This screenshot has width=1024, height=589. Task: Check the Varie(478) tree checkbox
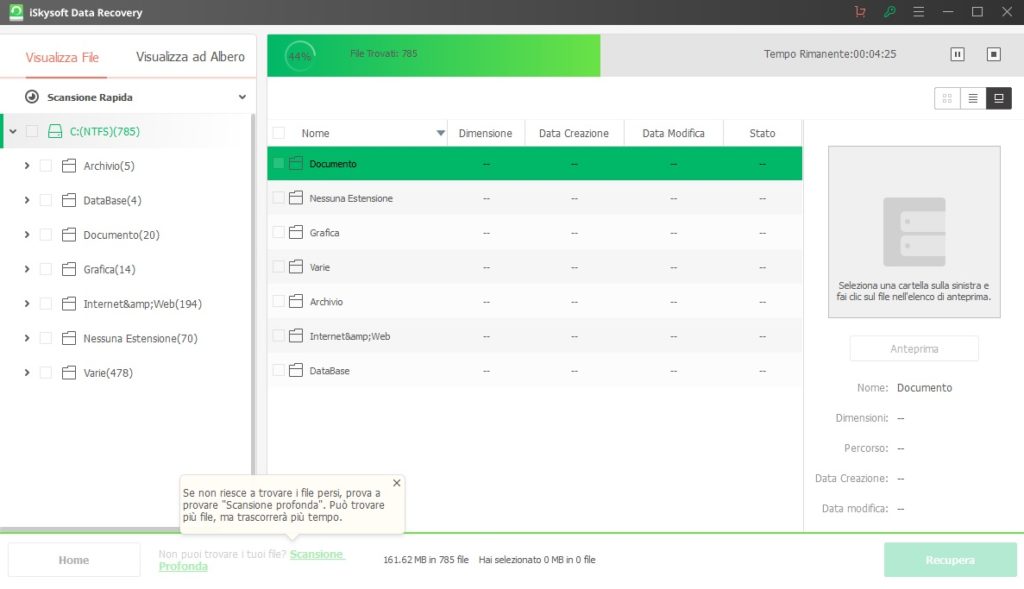46,373
